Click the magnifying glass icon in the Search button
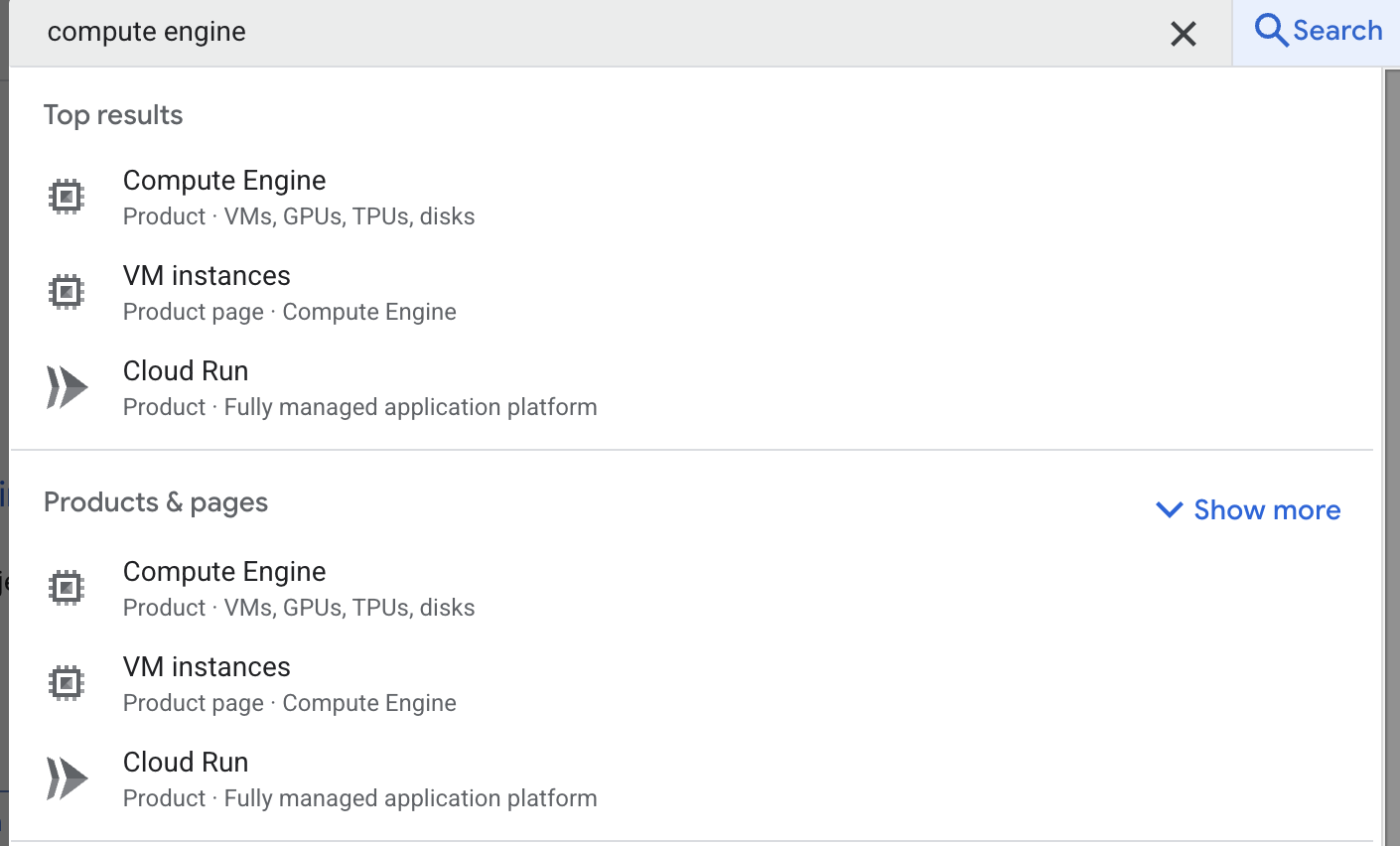 1270,31
